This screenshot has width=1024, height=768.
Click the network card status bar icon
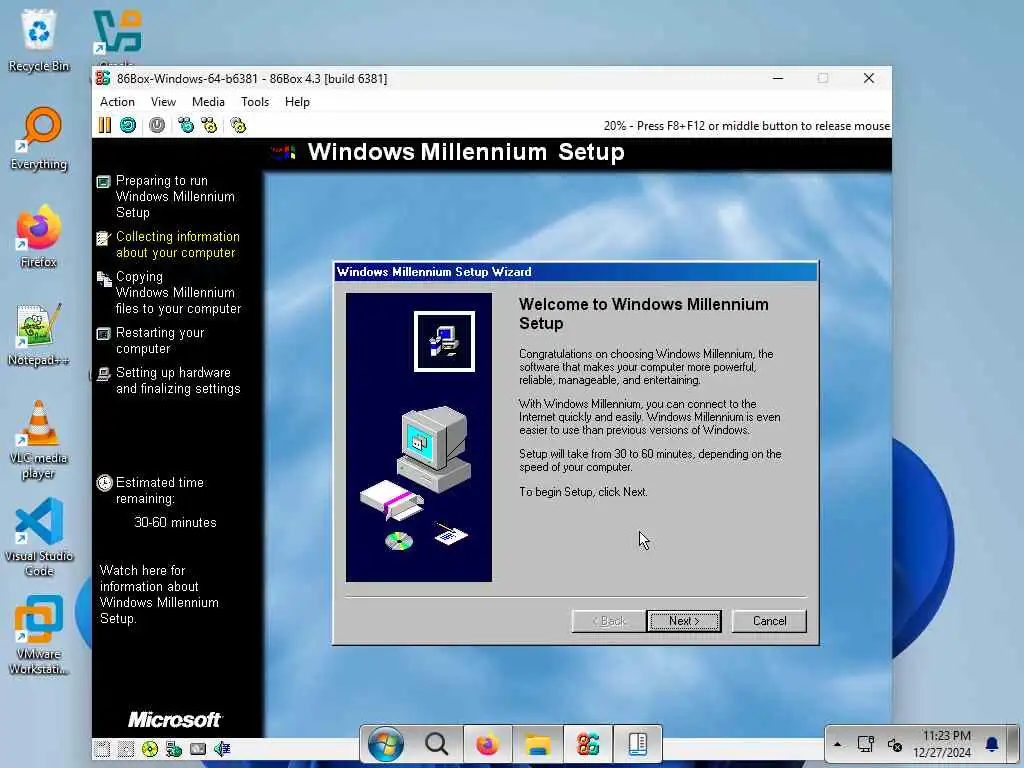click(198, 749)
